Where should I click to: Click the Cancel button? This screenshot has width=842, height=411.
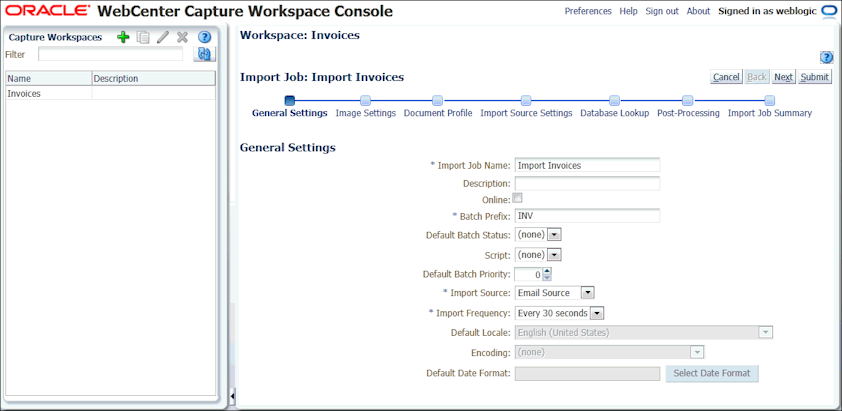coord(726,77)
